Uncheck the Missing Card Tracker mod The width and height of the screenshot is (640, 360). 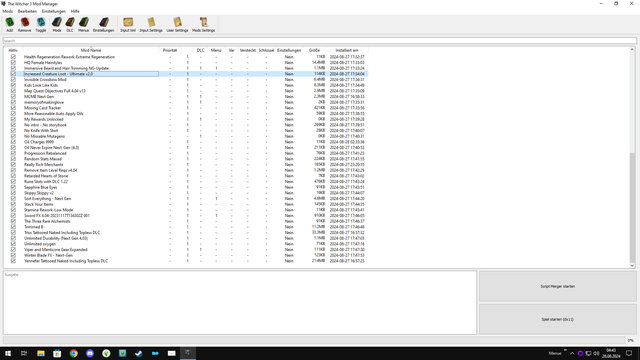coord(13,108)
